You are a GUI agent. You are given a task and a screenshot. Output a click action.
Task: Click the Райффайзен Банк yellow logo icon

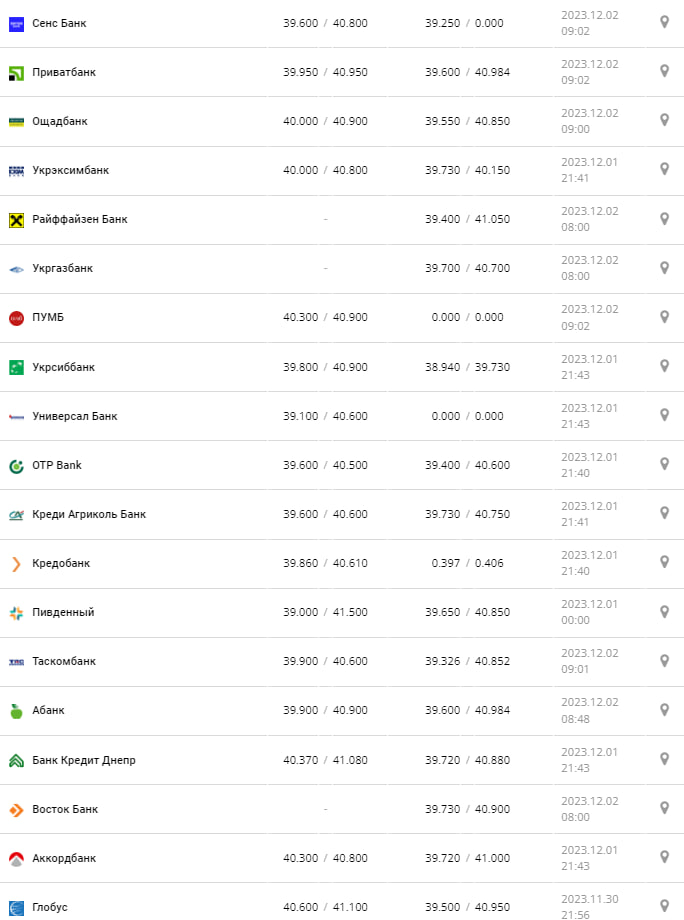(x=16, y=220)
